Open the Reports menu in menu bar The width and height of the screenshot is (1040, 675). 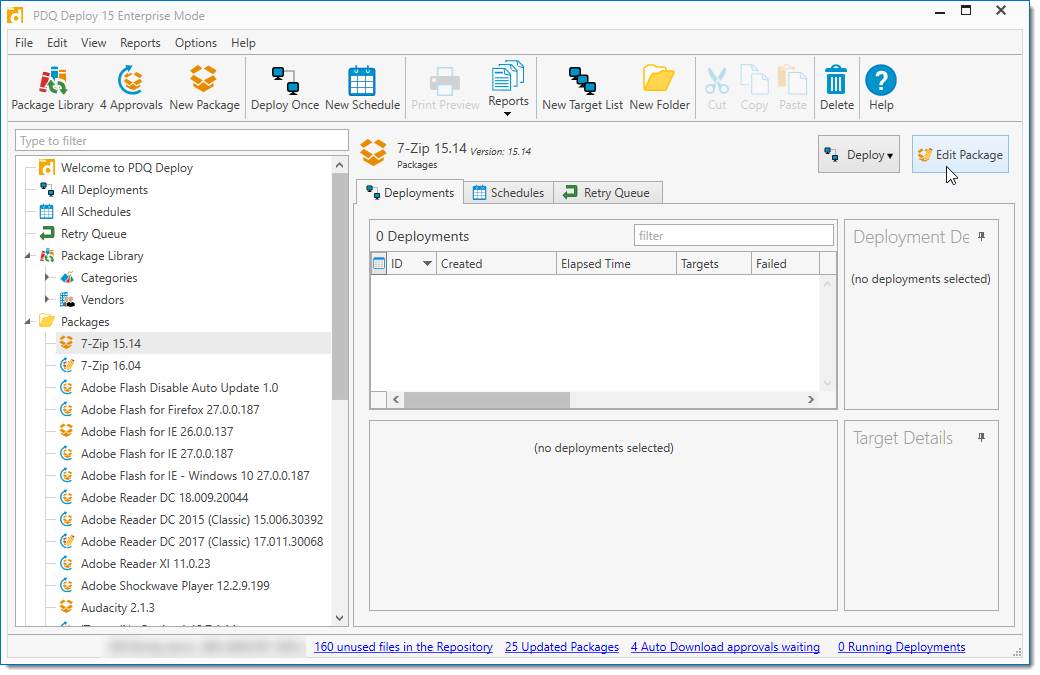click(140, 42)
